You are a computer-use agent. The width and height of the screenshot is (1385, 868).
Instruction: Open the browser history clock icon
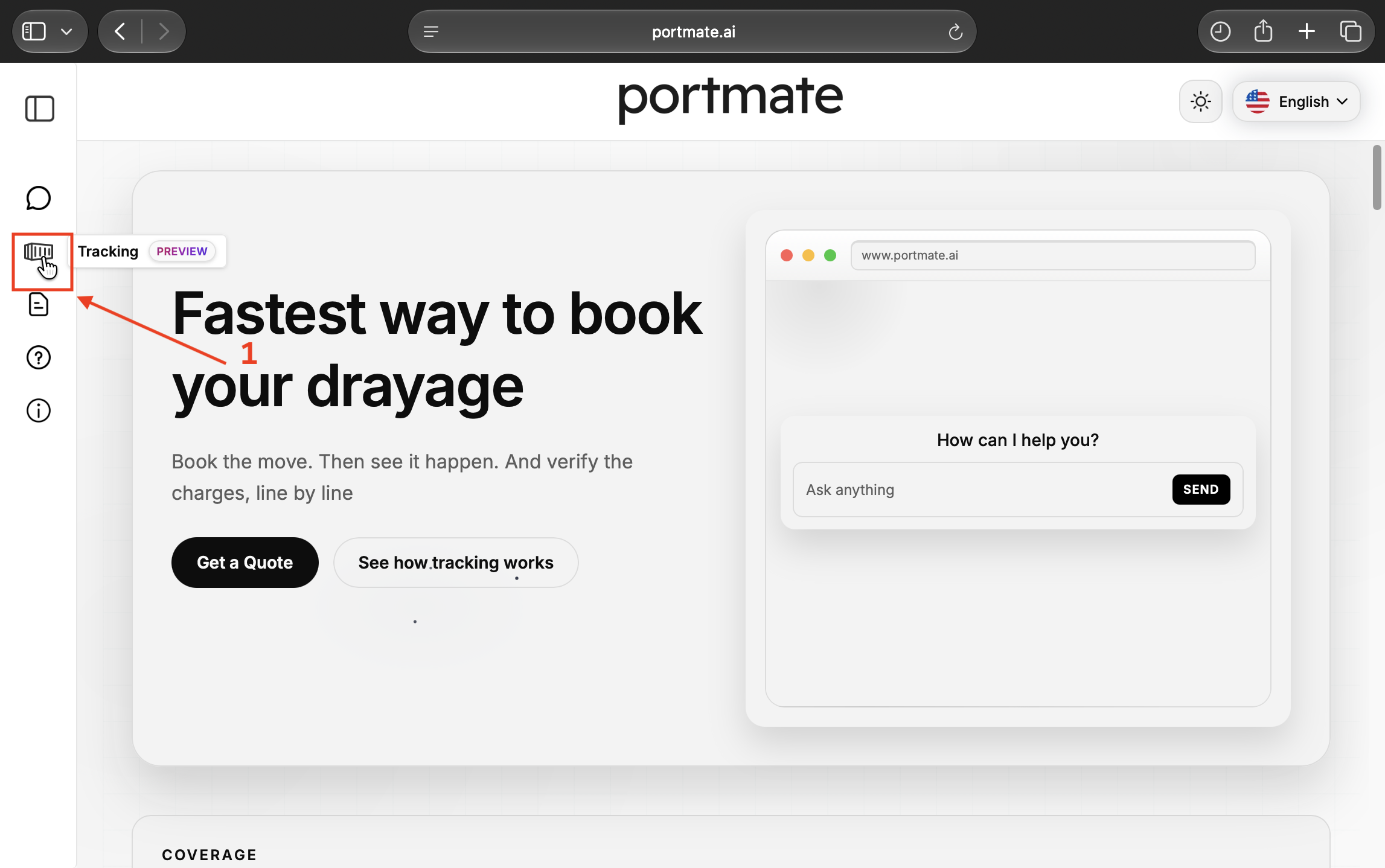click(1220, 31)
